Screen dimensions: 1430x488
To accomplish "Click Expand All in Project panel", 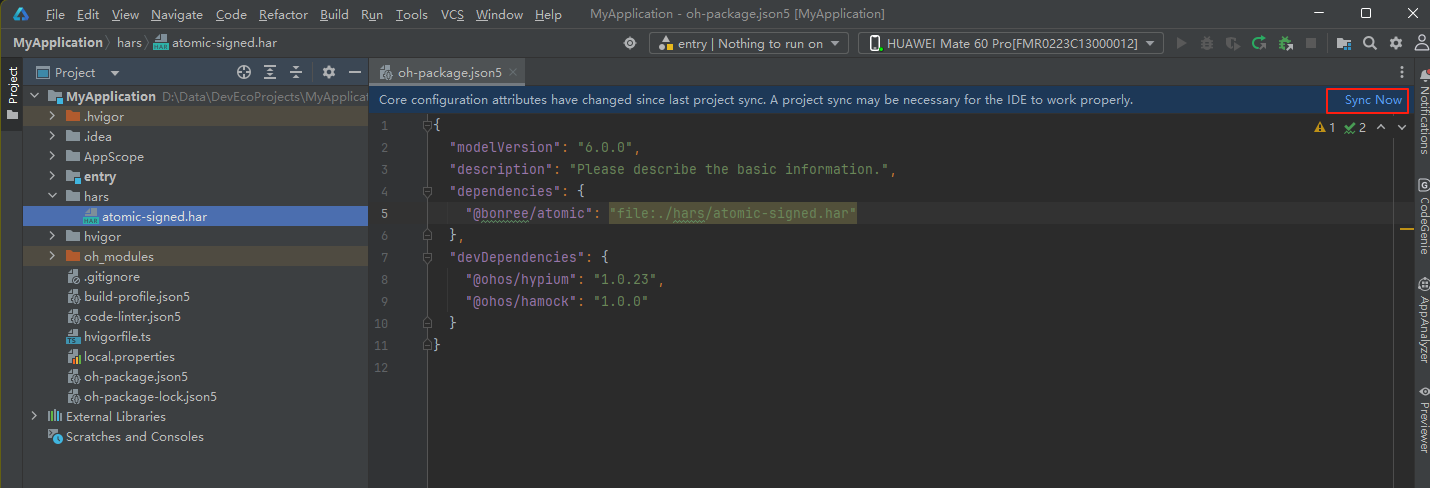I will (270, 73).
